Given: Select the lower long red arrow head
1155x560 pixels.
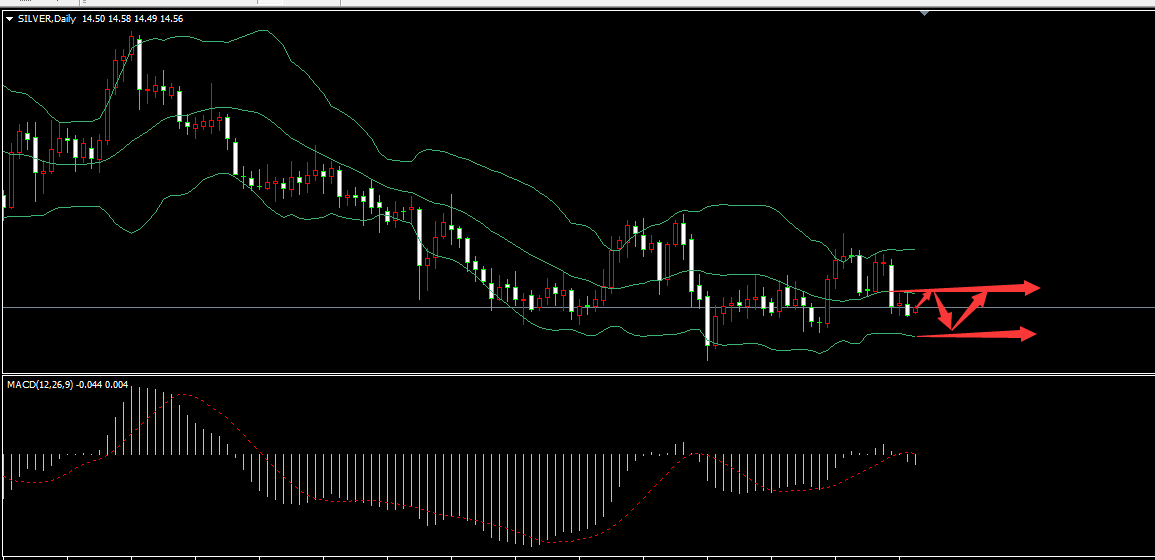Looking at the screenshot, I should 1025,334.
